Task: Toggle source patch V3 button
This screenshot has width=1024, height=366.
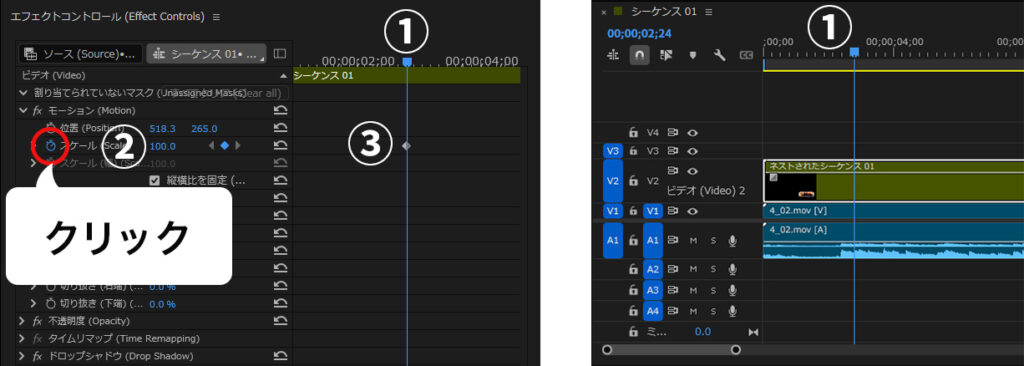Action: 613,151
